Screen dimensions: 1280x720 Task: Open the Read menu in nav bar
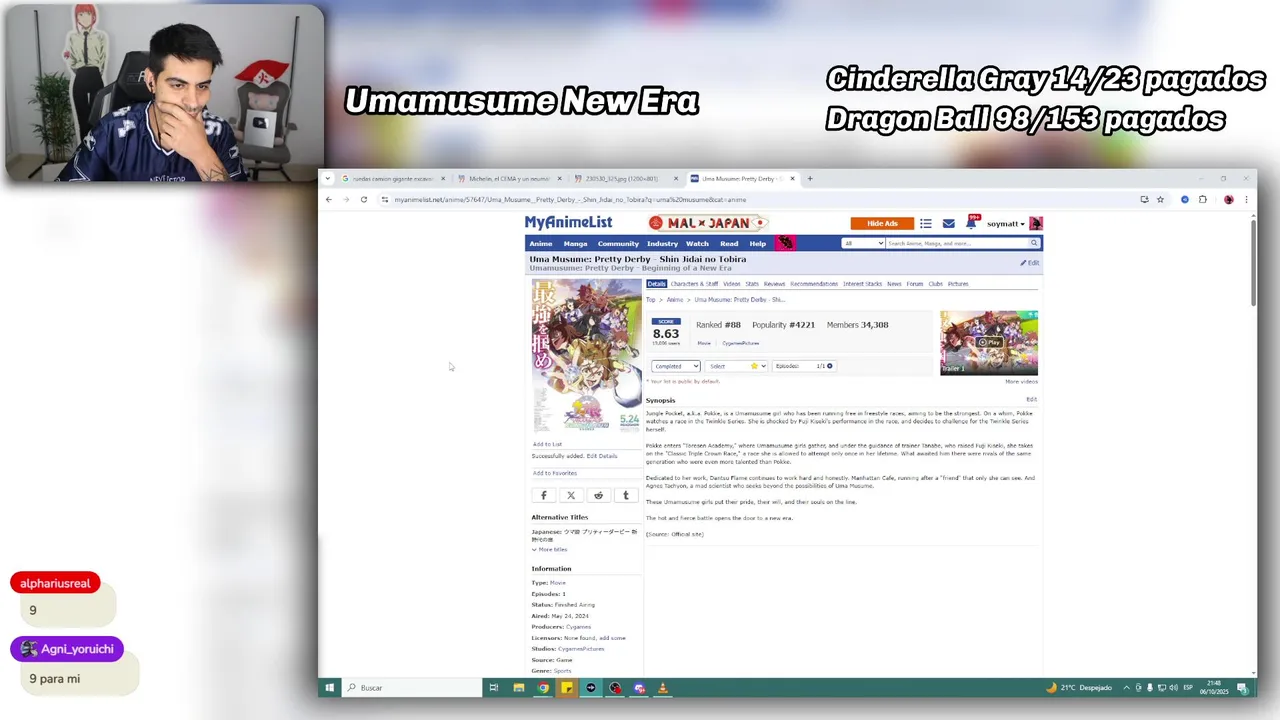click(729, 244)
